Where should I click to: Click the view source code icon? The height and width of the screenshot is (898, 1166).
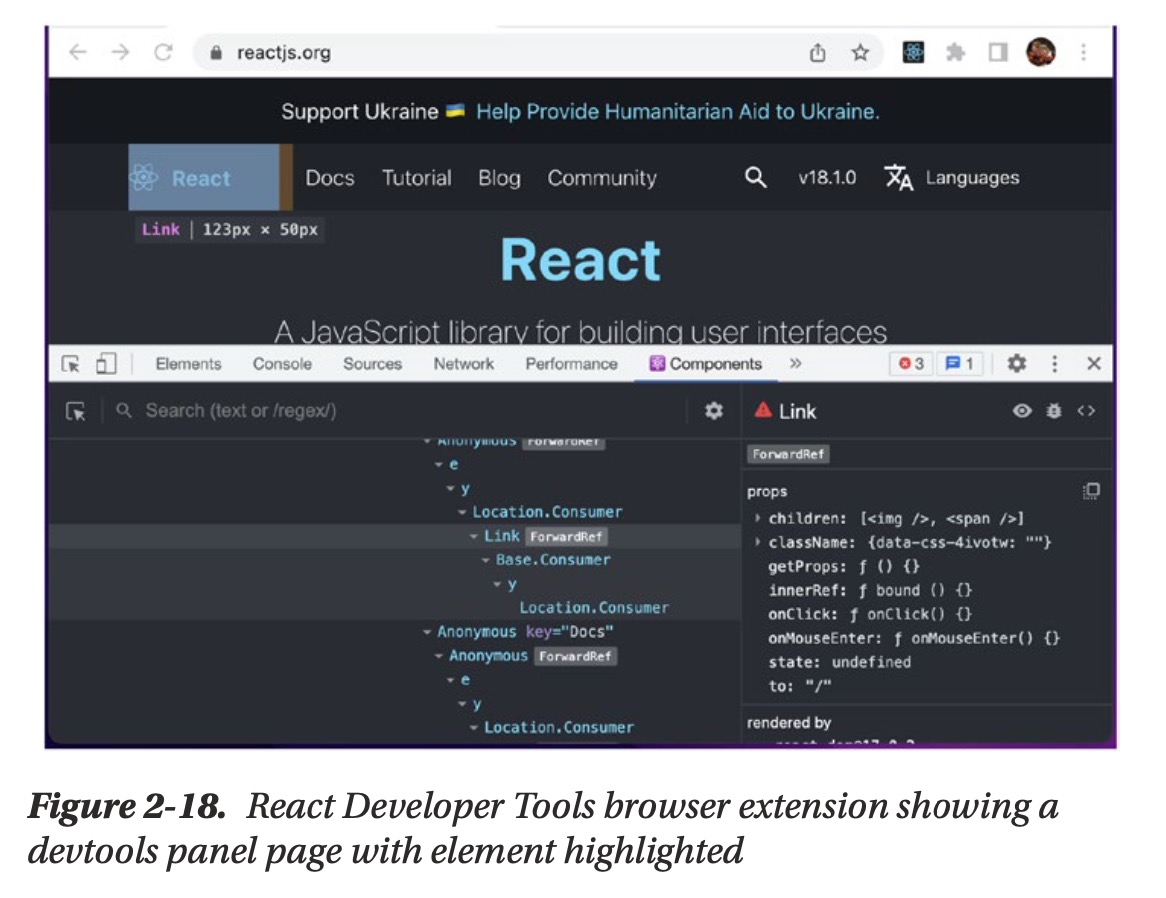pos(1086,411)
